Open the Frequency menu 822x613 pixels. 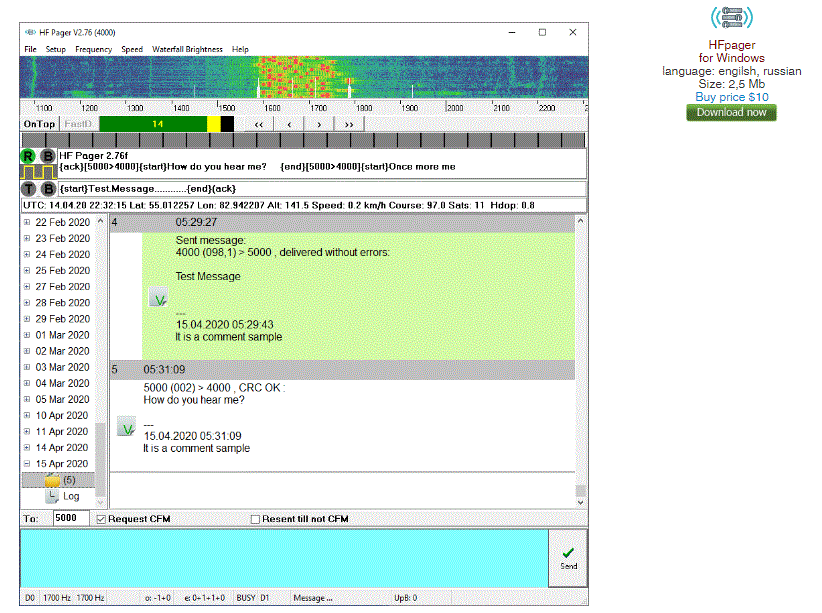pyautogui.click(x=93, y=49)
